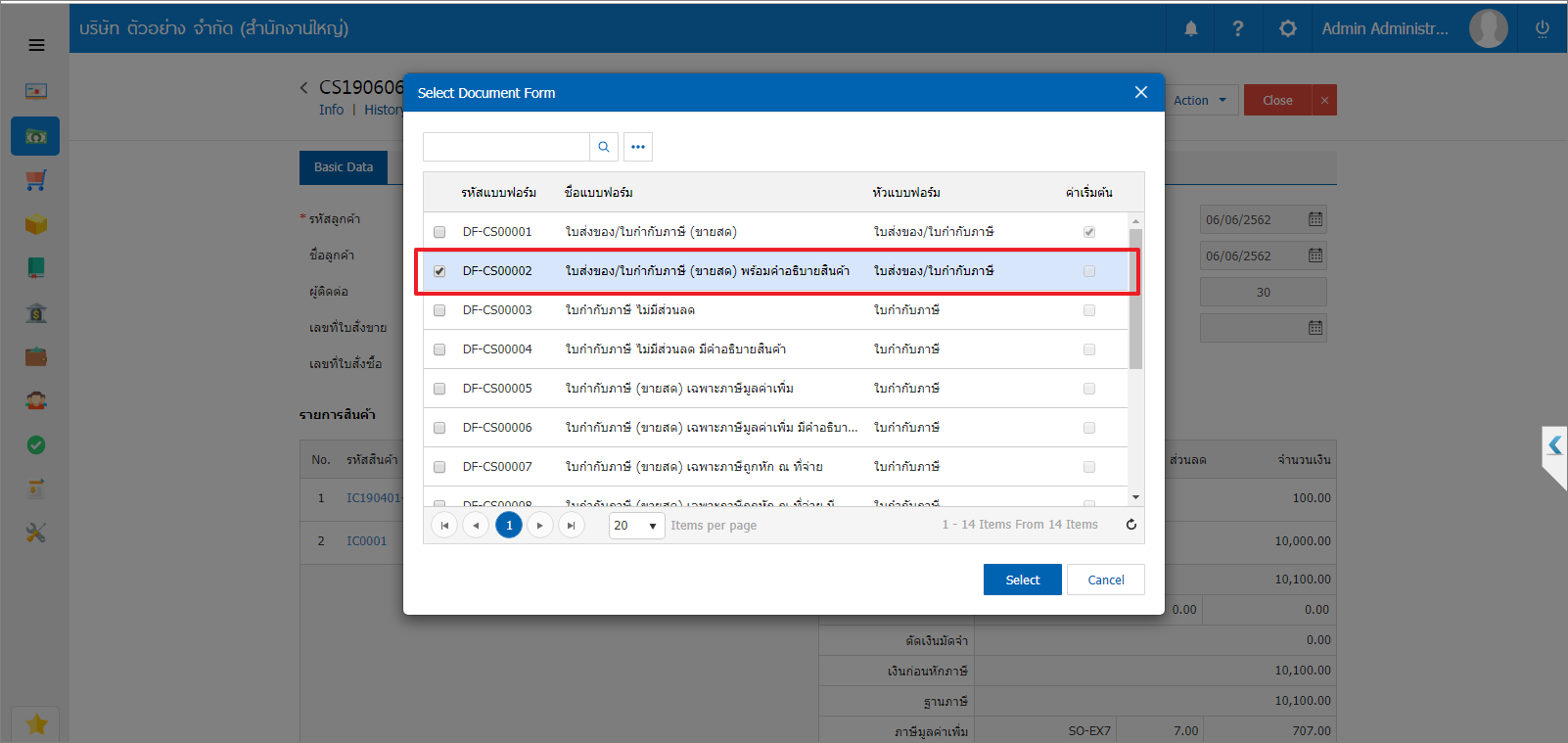Close the Select Document Form dialog
The image size is (1568, 743).
coord(1141,92)
